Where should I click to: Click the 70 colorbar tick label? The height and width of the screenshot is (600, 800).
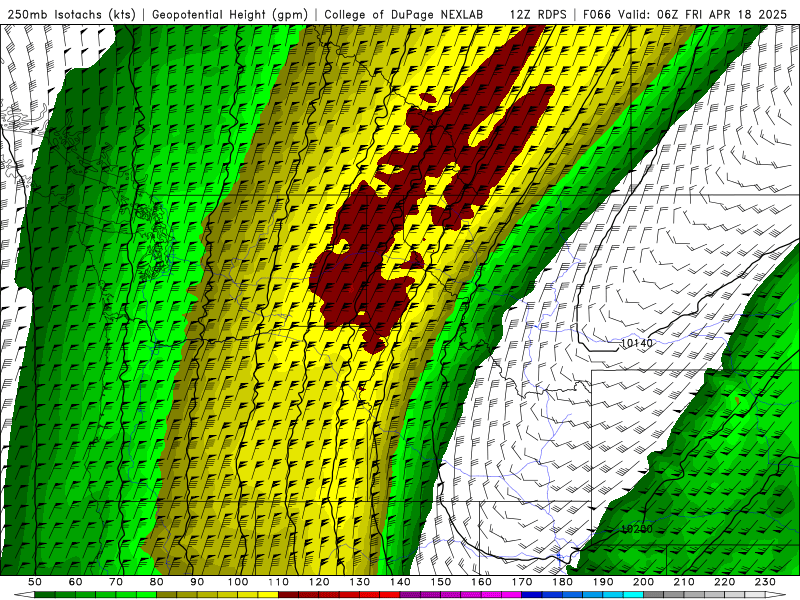(x=116, y=582)
